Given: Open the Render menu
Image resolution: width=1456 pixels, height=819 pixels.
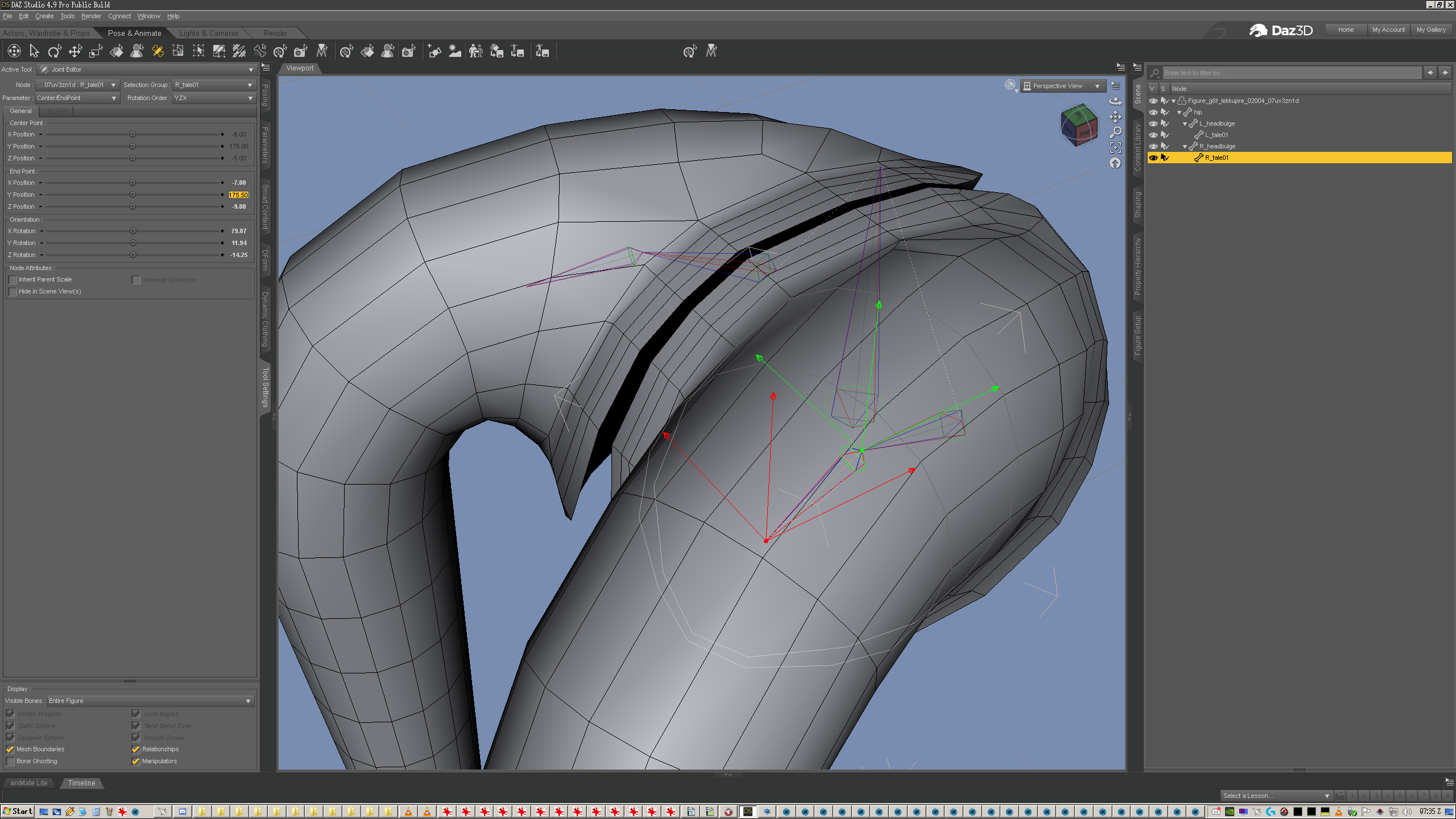Looking at the screenshot, I should tap(90, 16).
